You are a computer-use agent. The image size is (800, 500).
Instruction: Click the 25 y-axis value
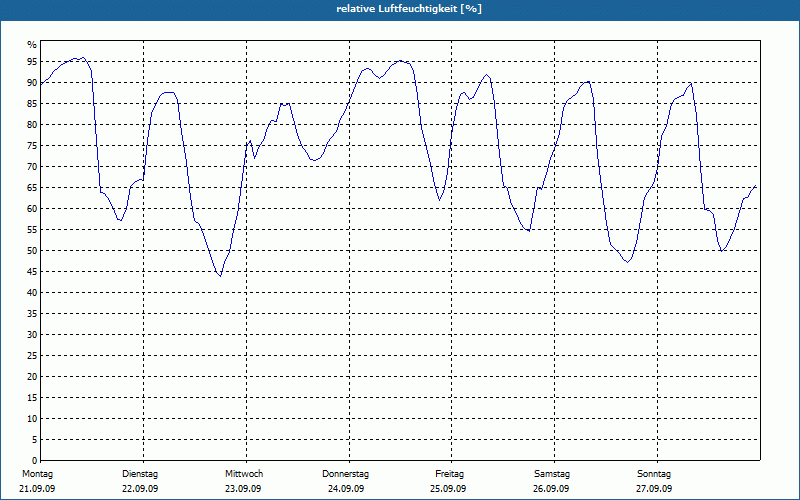pos(32,356)
